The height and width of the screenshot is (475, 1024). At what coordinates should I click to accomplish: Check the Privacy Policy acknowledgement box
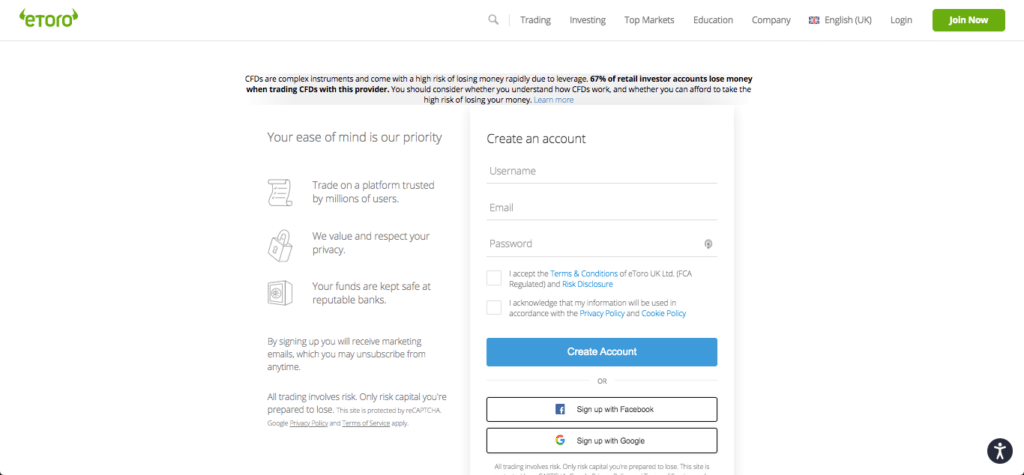tap(494, 307)
